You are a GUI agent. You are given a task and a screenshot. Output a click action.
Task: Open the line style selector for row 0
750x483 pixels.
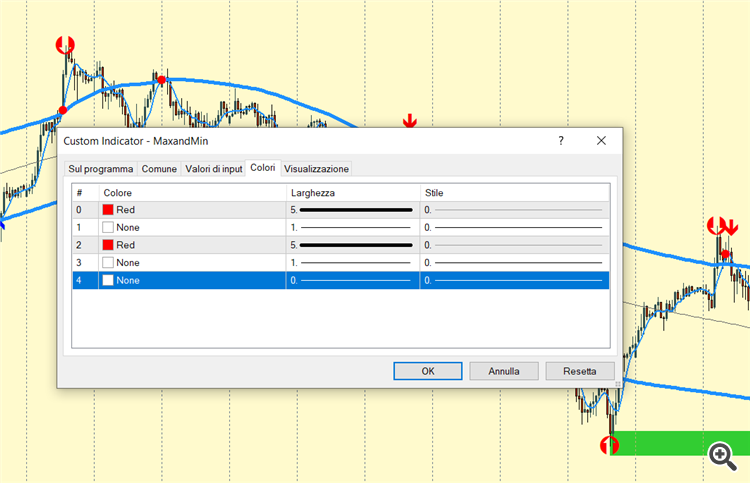pyautogui.click(x=515, y=210)
